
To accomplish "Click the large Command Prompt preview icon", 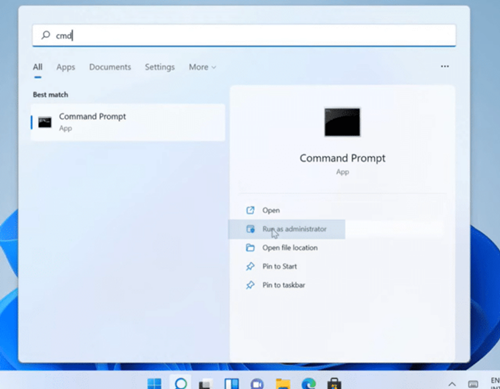I will click(x=342, y=122).
